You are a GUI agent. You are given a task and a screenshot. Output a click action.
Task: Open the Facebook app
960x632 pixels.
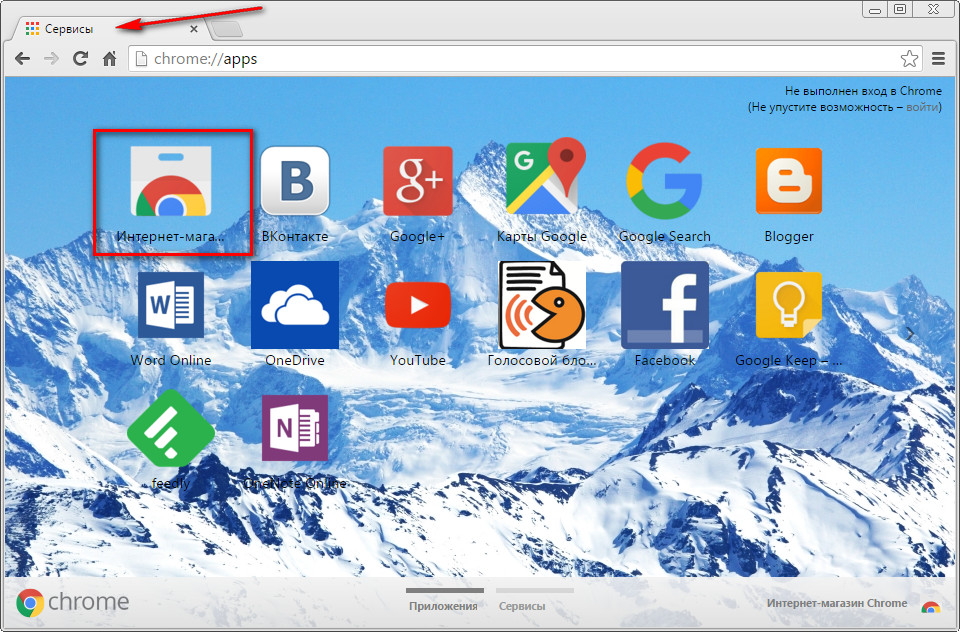tap(665, 305)
